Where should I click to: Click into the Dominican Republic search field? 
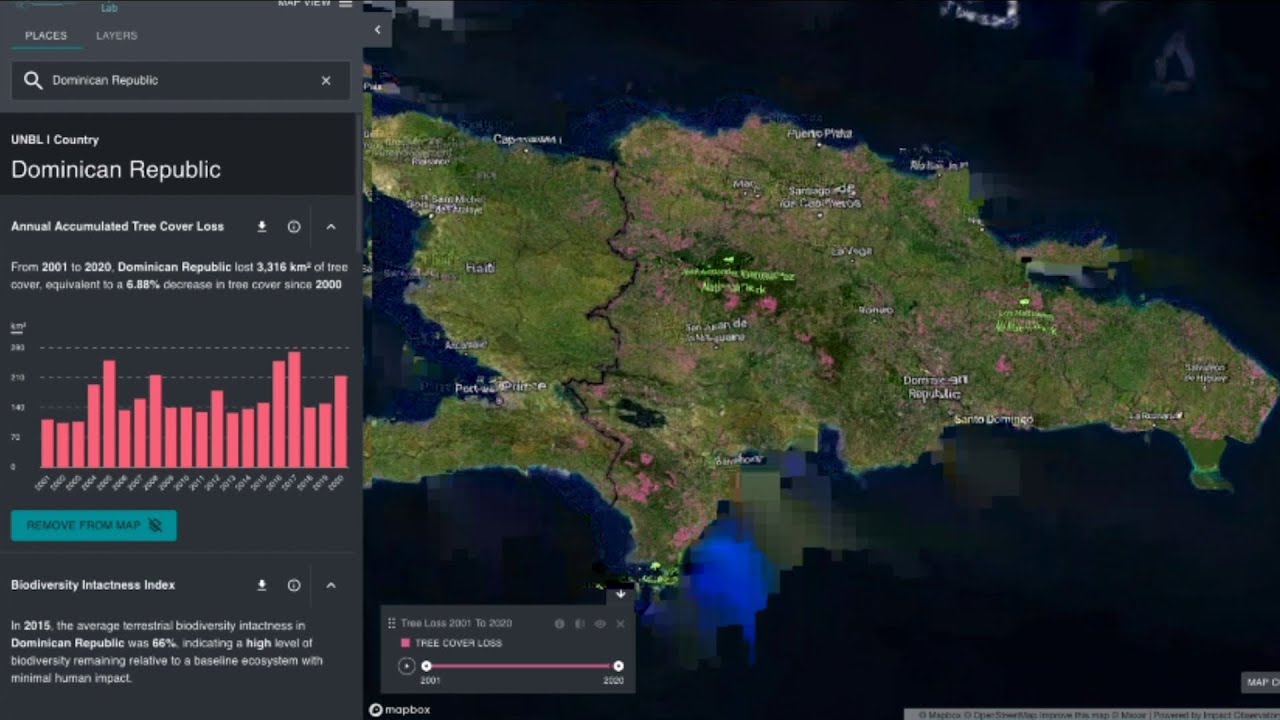180,80
